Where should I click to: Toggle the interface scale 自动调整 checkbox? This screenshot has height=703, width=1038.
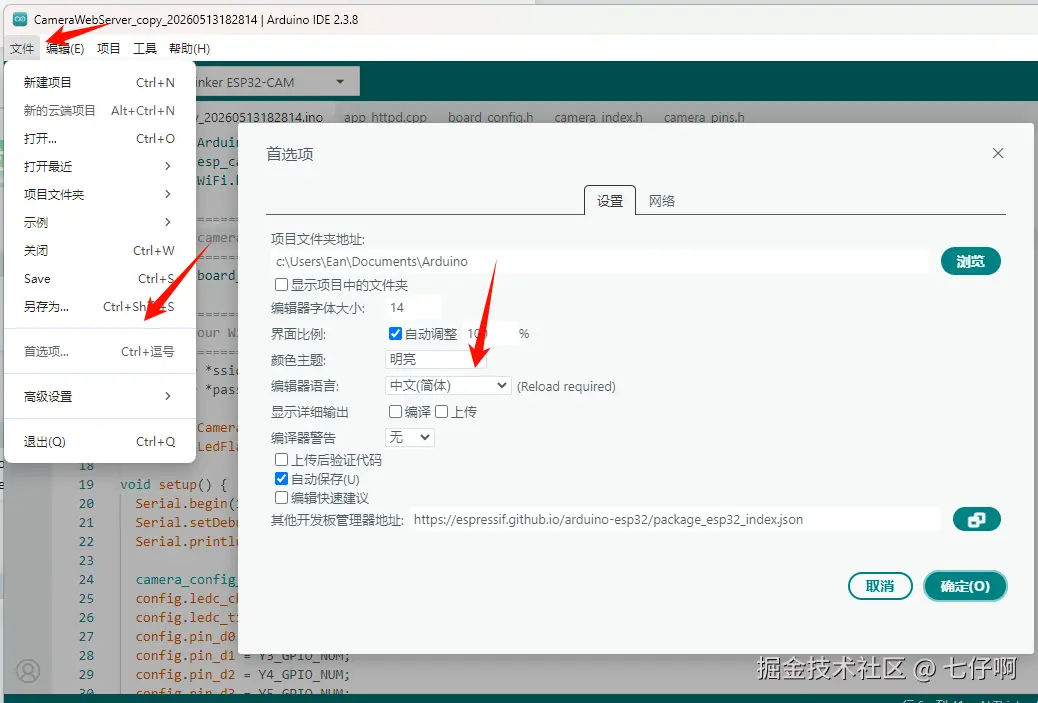(x=395, y=334)
